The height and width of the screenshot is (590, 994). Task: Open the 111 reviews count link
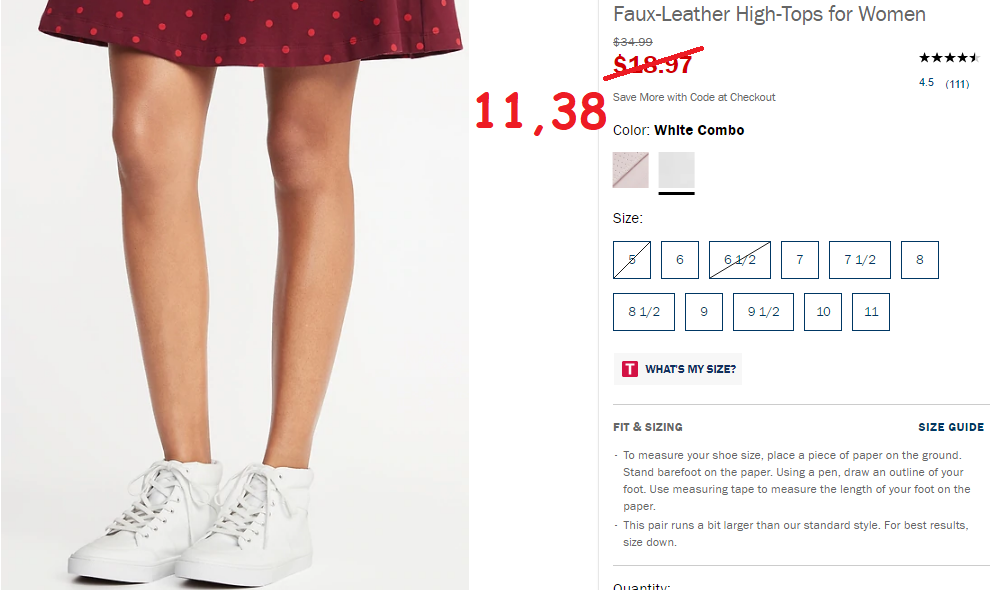click(957, 84)
